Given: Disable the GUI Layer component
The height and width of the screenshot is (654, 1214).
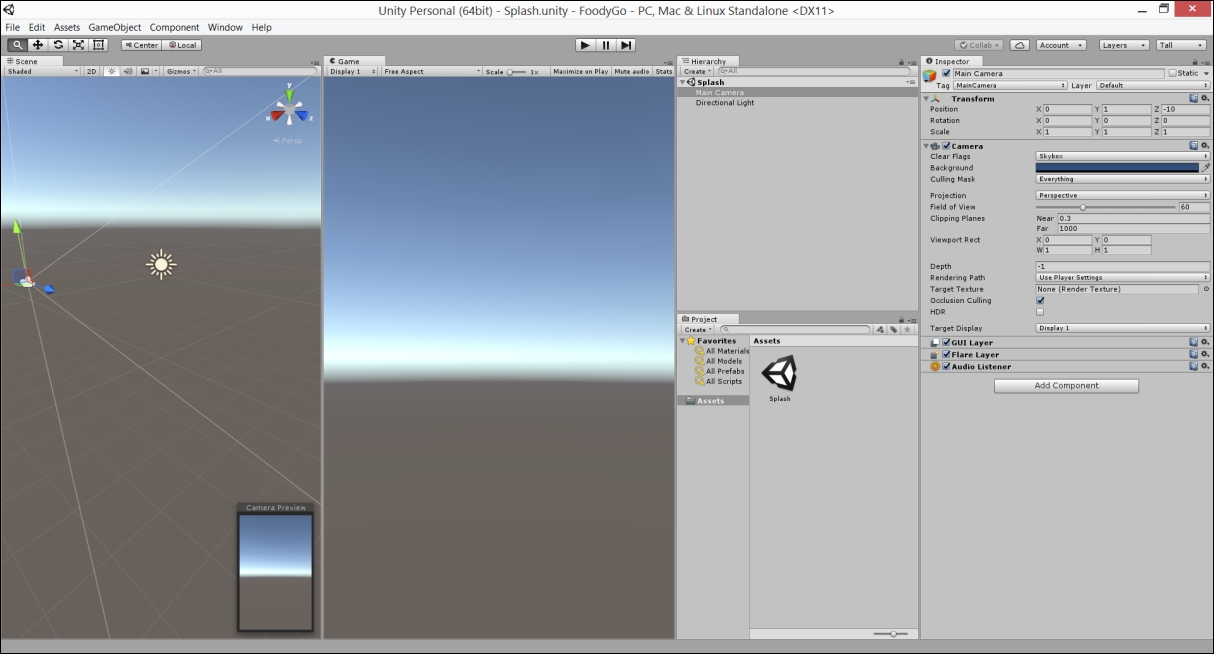Looking at the screenshot, I should pos(947,342).
